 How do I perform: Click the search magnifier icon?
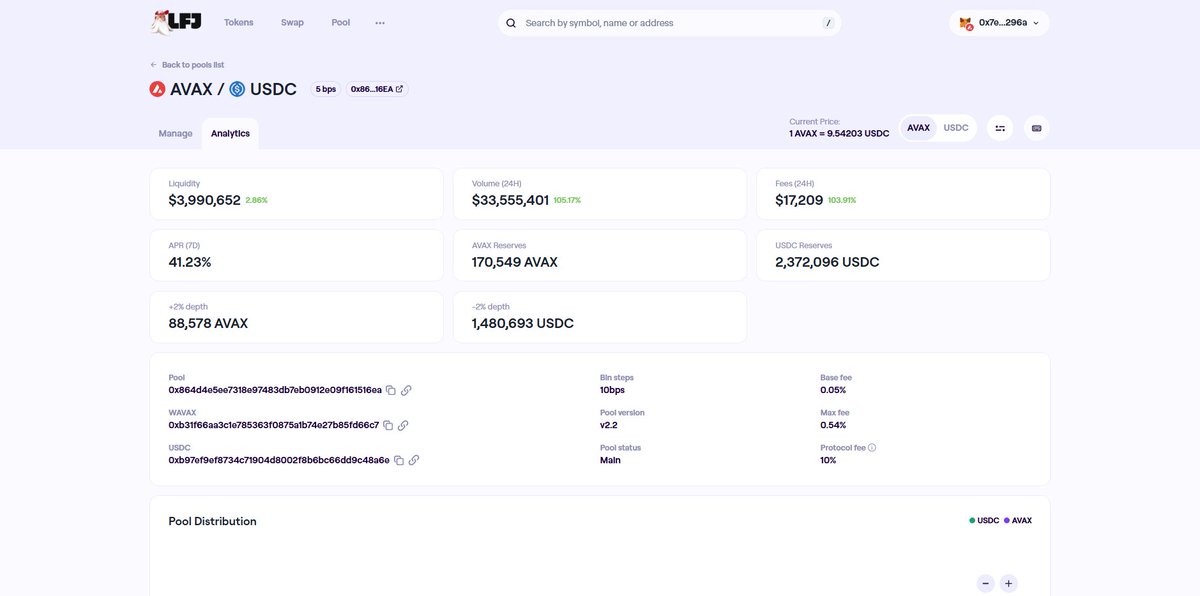(511, 23)
